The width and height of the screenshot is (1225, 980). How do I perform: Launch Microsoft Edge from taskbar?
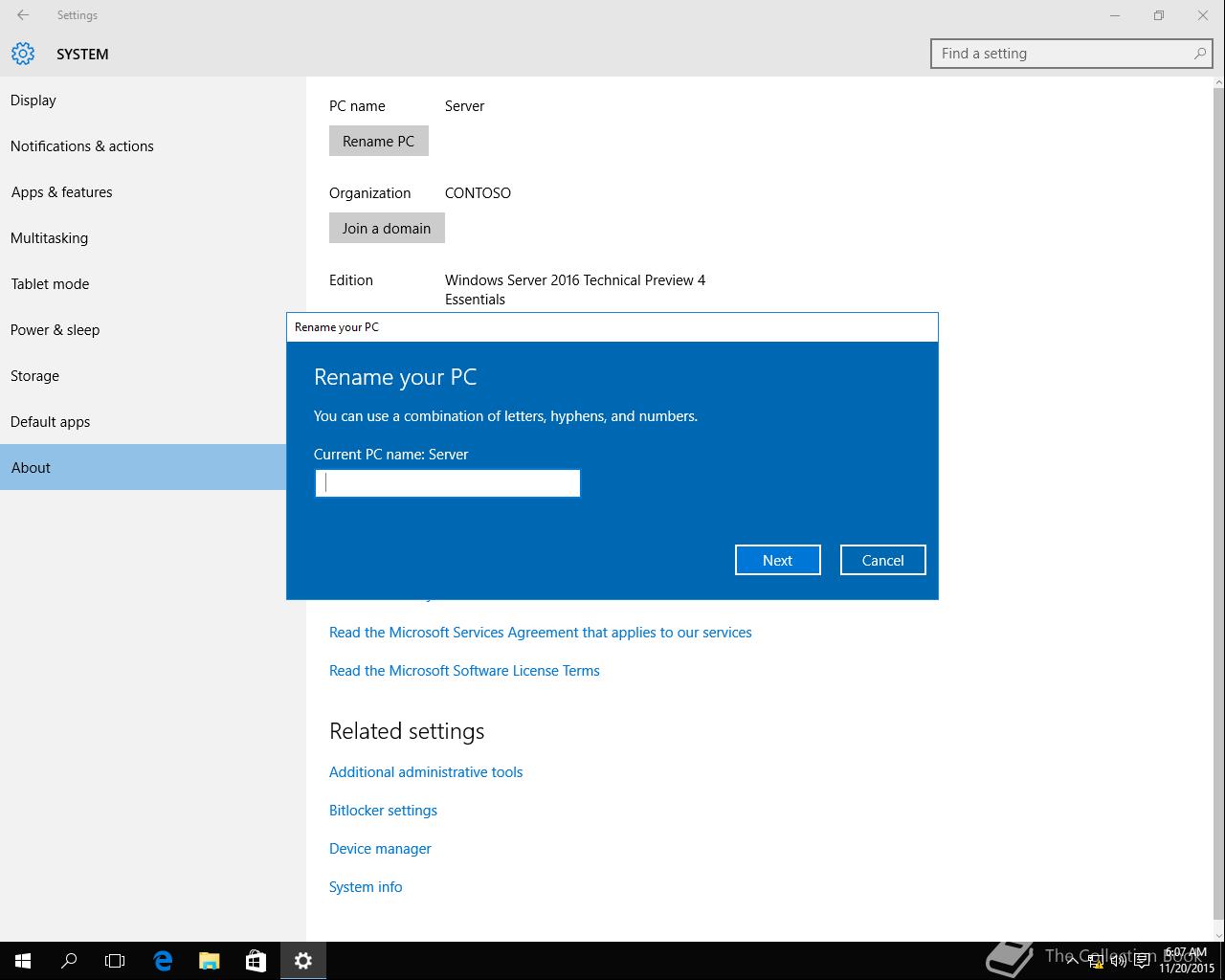(163, 961)
